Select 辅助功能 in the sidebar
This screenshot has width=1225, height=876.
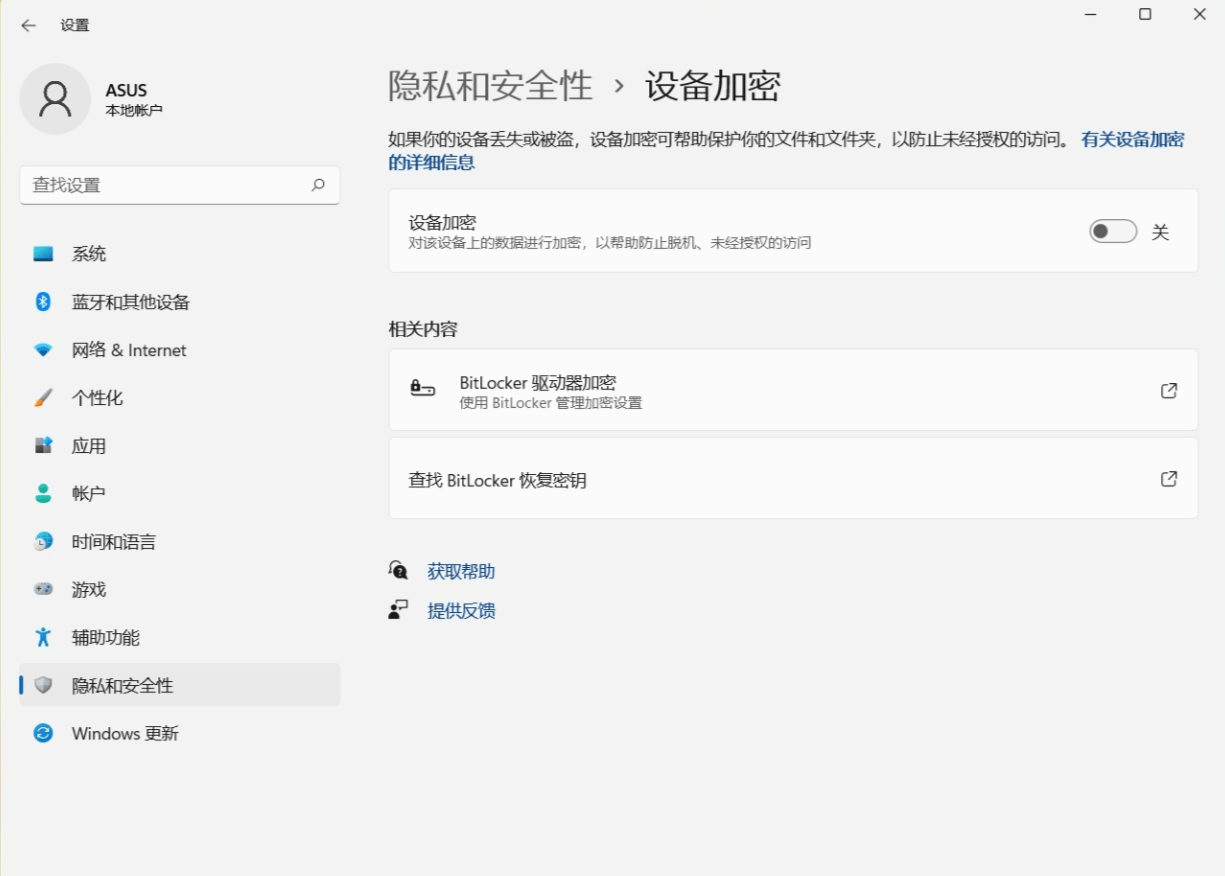pyautogui.click(x=106, y=638)
